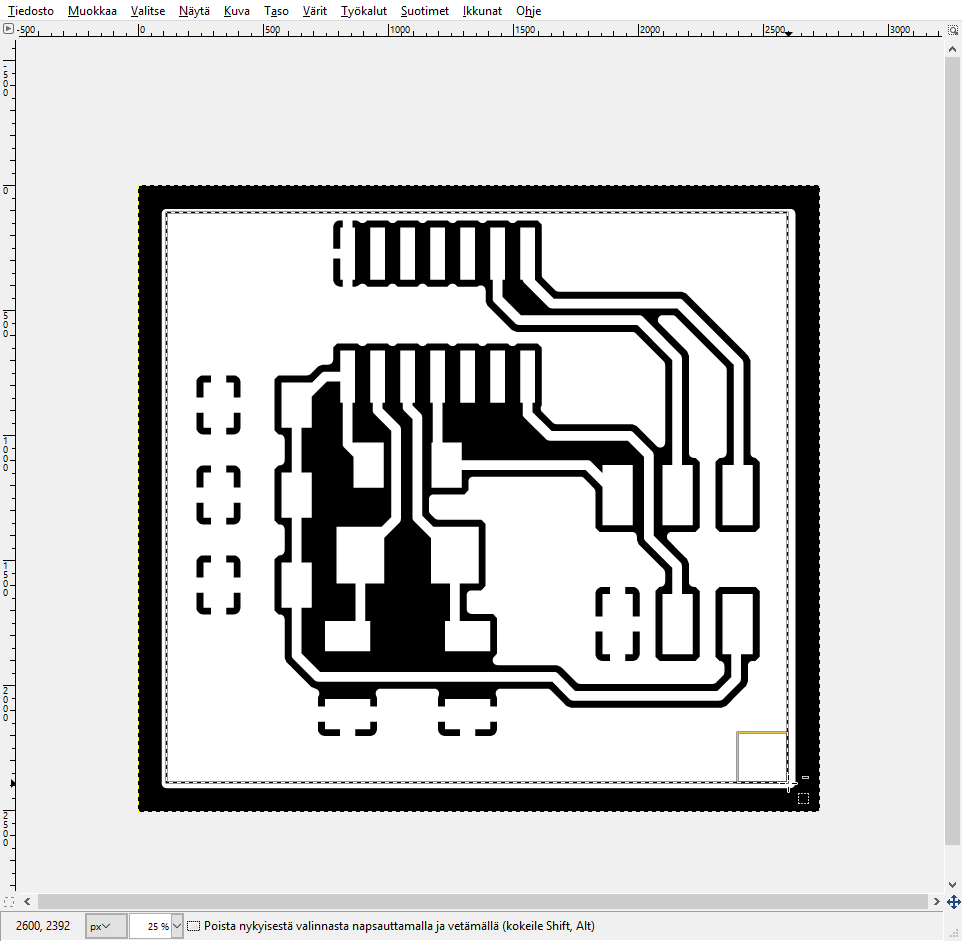Toggle Quick Mask button at bottom left
Screen dimensions: 962x941
[x=9, y=901]
